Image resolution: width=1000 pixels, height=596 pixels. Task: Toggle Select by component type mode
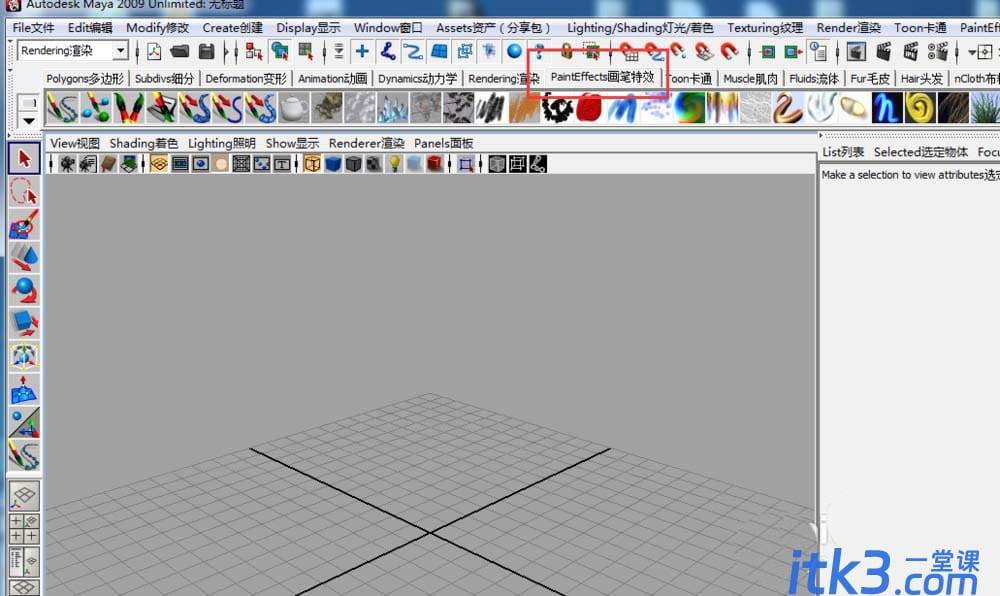click(305, 52)
